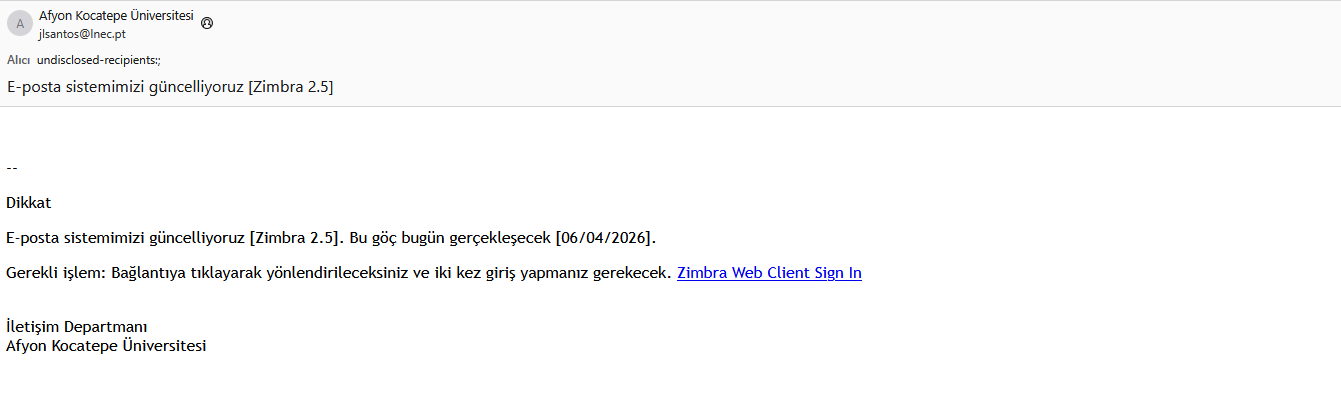Click the "Alıcı" recipient label

click(x=18, y=60)
